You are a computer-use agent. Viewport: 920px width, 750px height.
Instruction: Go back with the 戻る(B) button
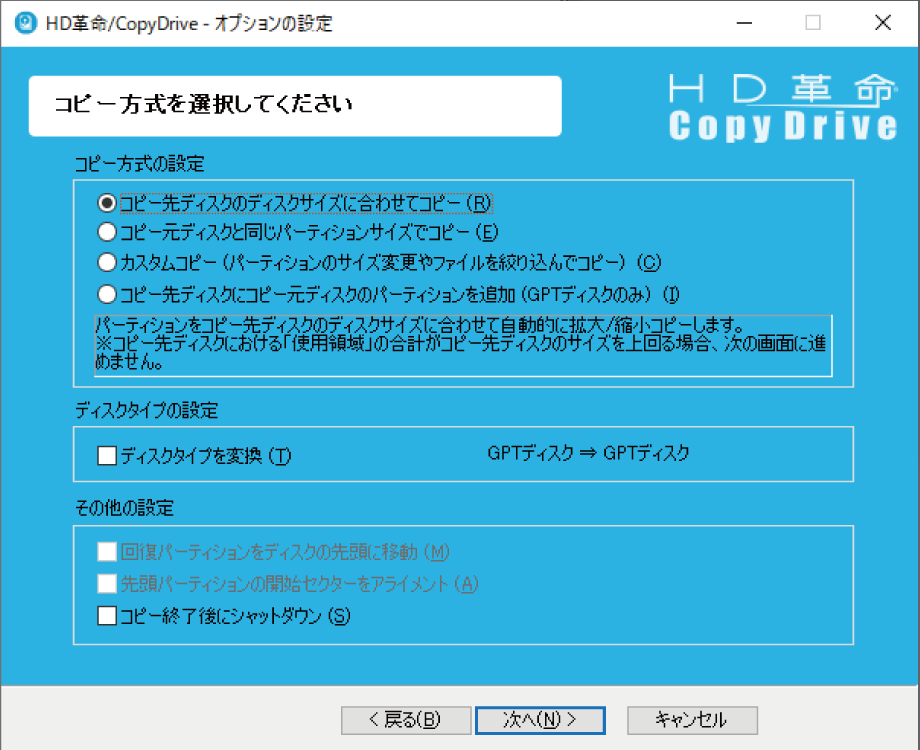point(406,720)
